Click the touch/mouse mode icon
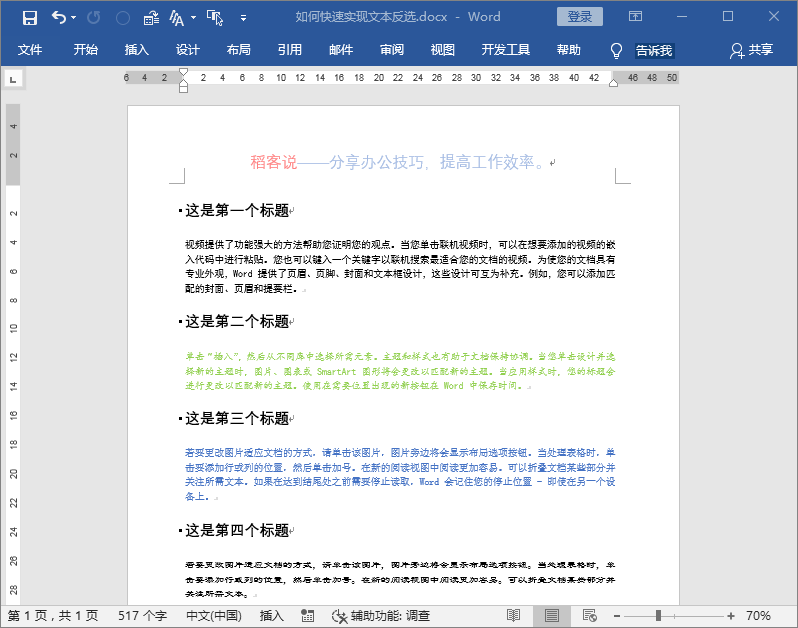The height and width of the screenshot is (628, 798). (215, 18)
